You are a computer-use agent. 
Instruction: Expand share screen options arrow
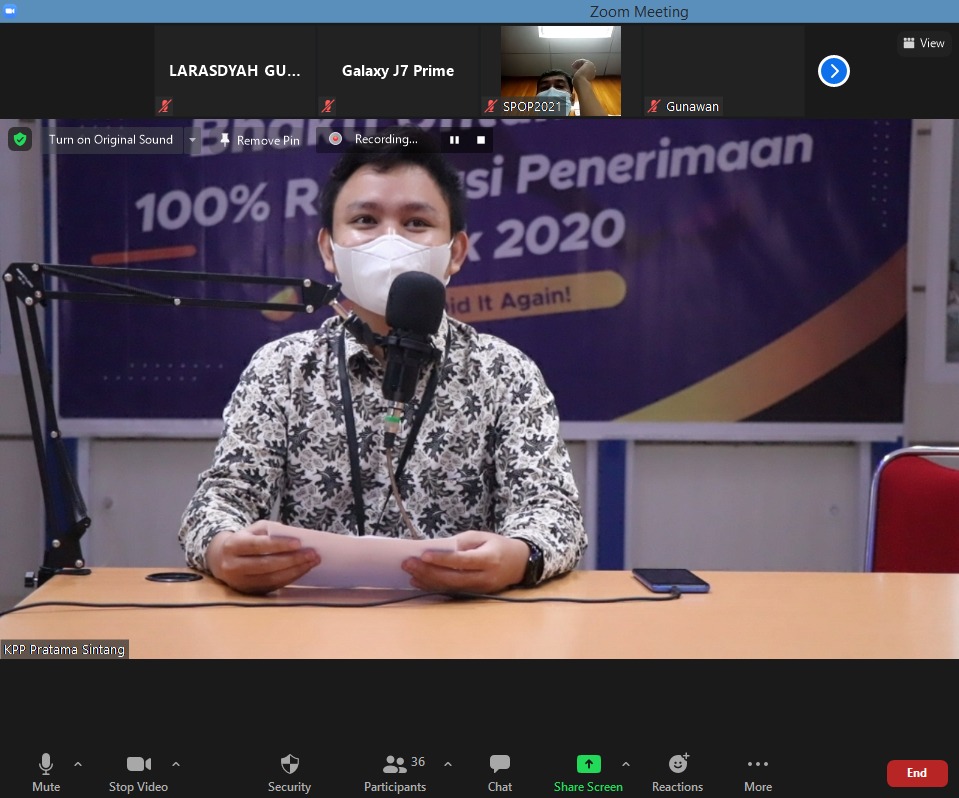click(626, 764)
